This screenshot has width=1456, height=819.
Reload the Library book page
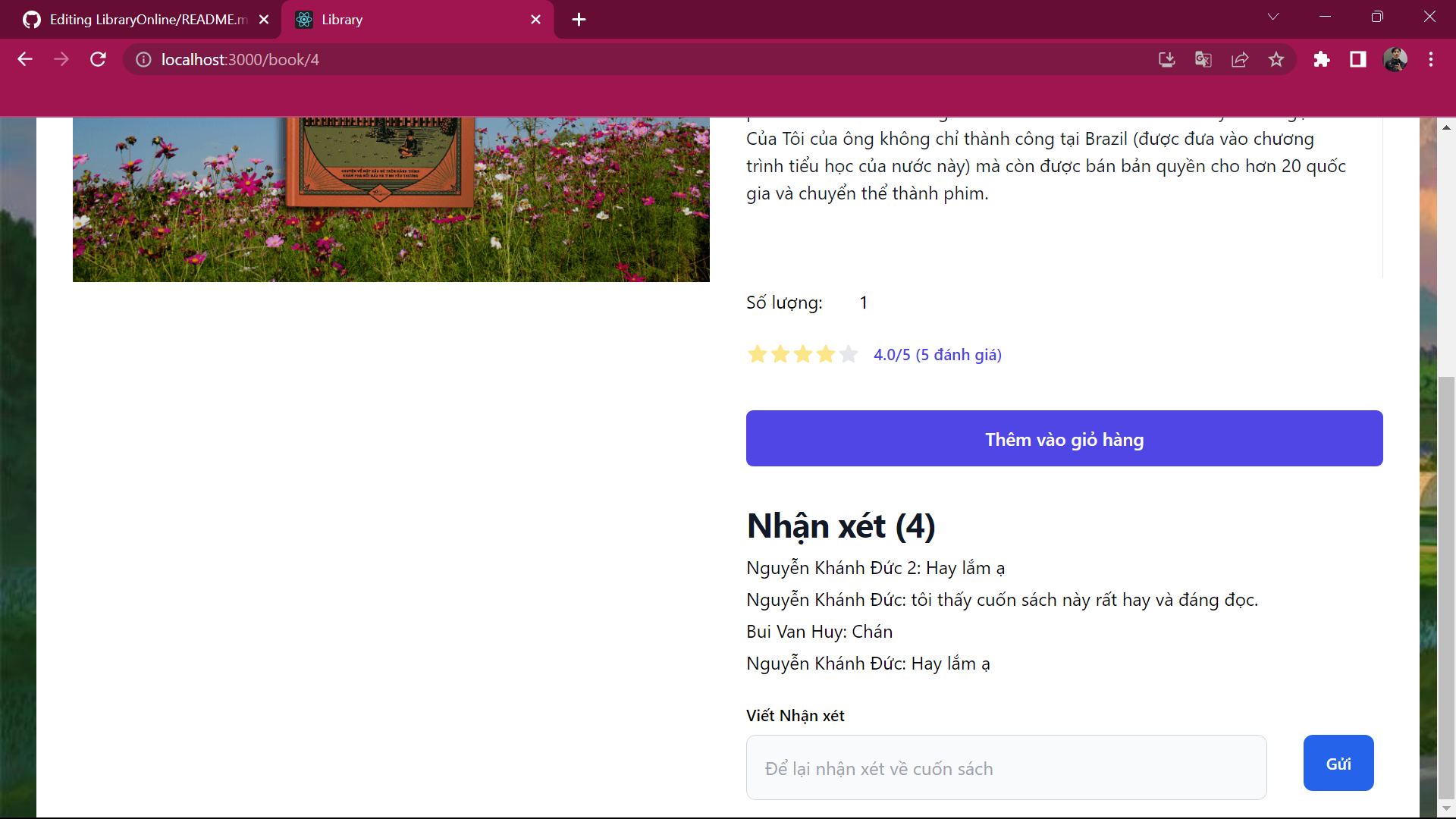click(98, 59)
